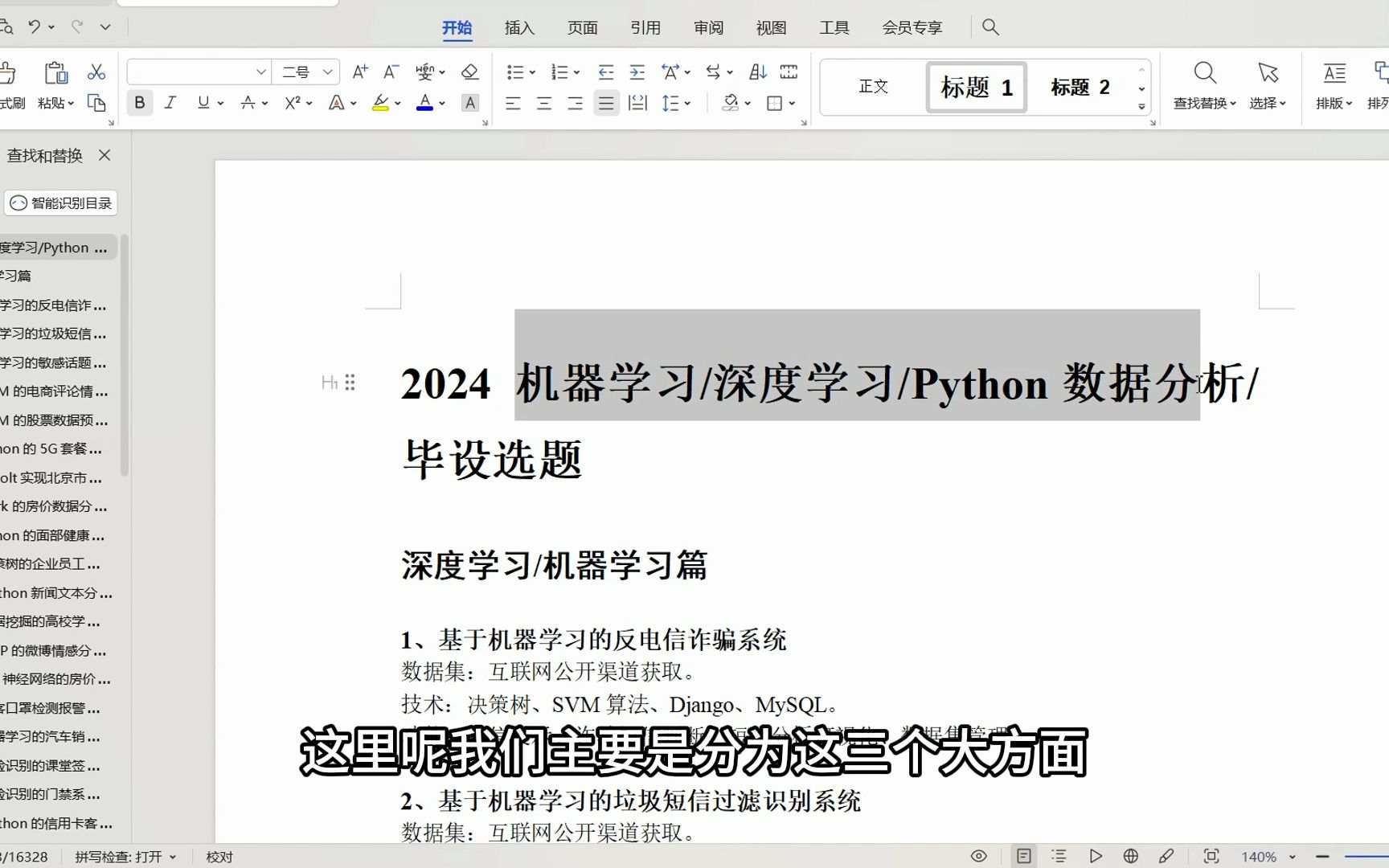Screen dimensions: 1389x868
Task: Align text left icon
Action: pos(513,103)
